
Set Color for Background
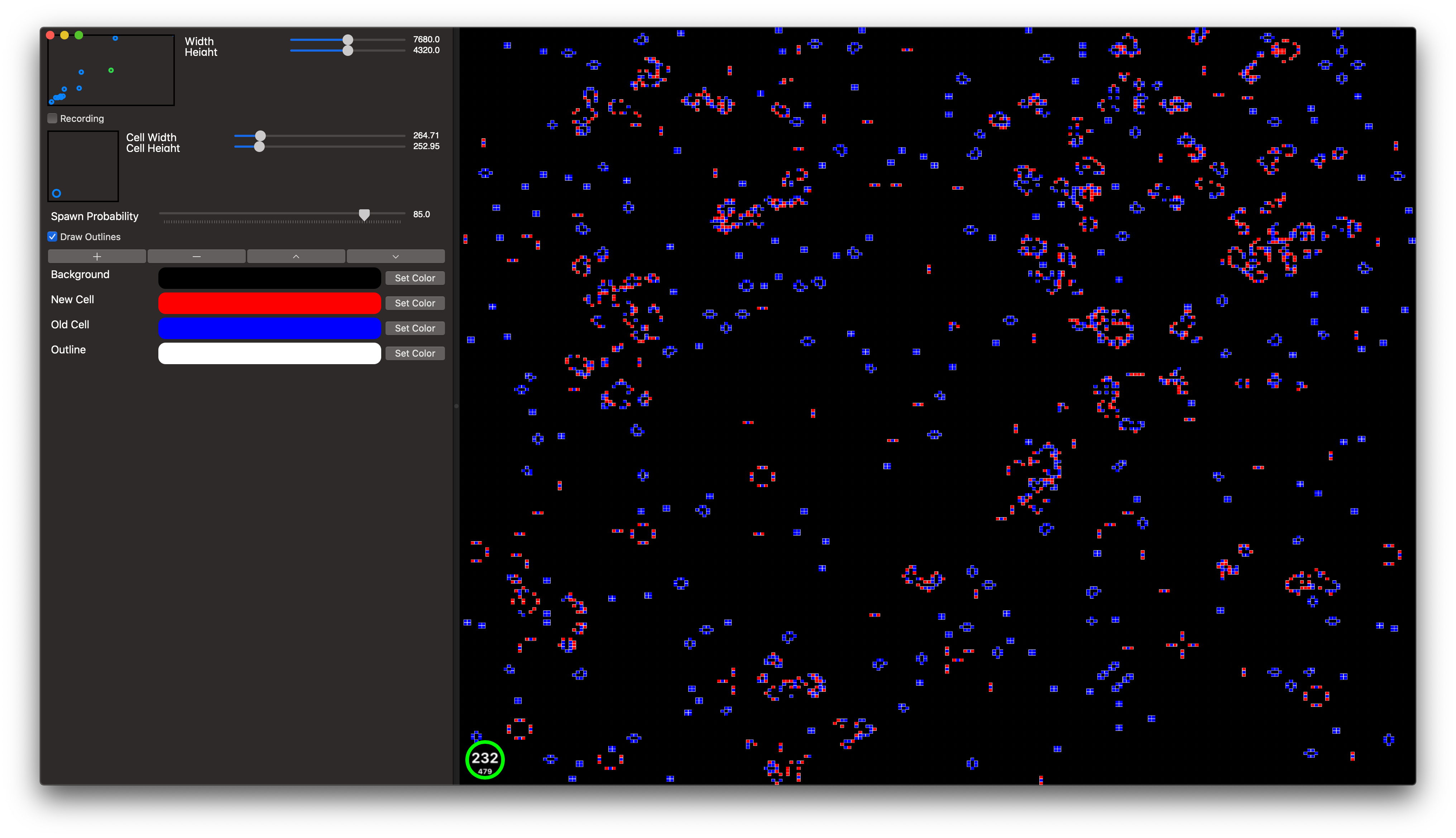[414, 278]
